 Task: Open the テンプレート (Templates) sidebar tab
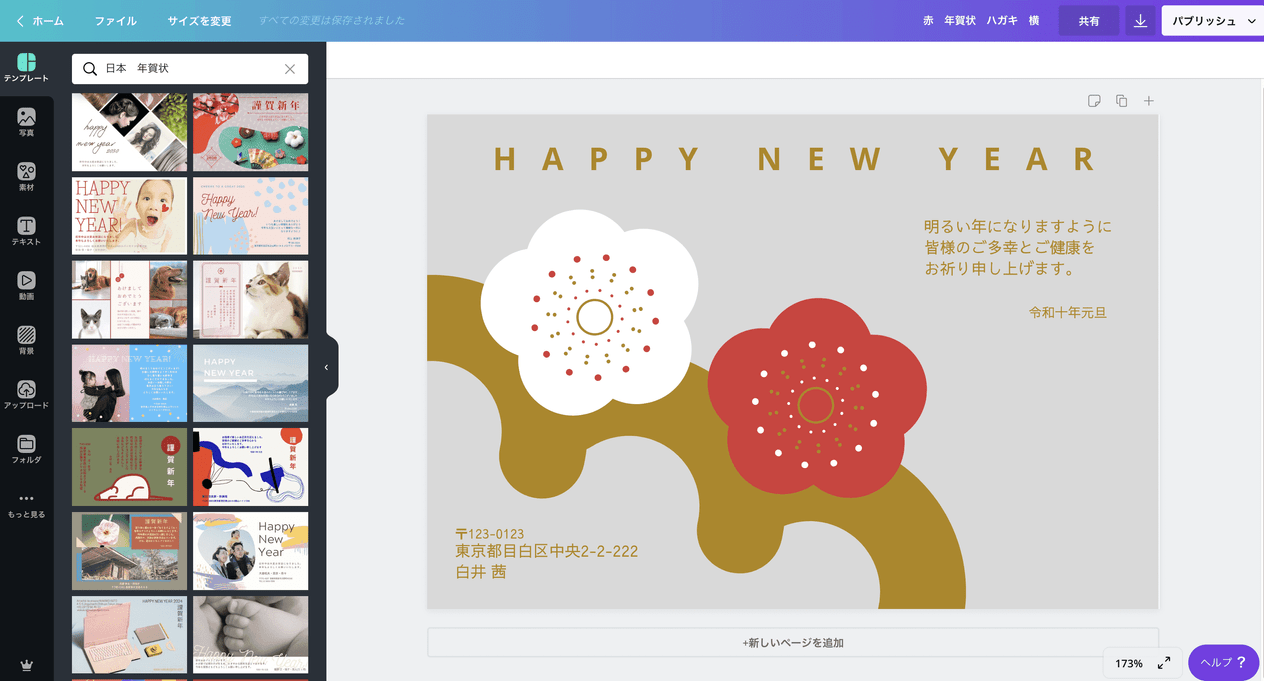(x=26, y=67)
